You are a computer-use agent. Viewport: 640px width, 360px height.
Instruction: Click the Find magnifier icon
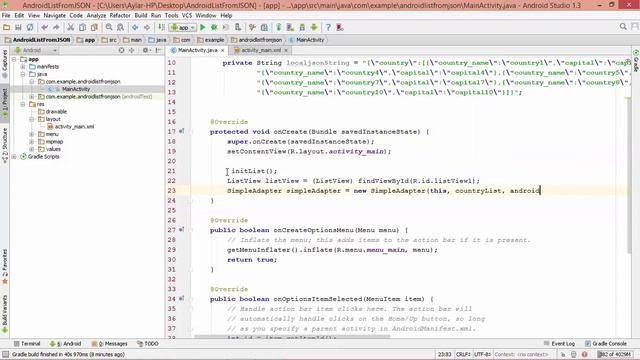click(109, 27)
